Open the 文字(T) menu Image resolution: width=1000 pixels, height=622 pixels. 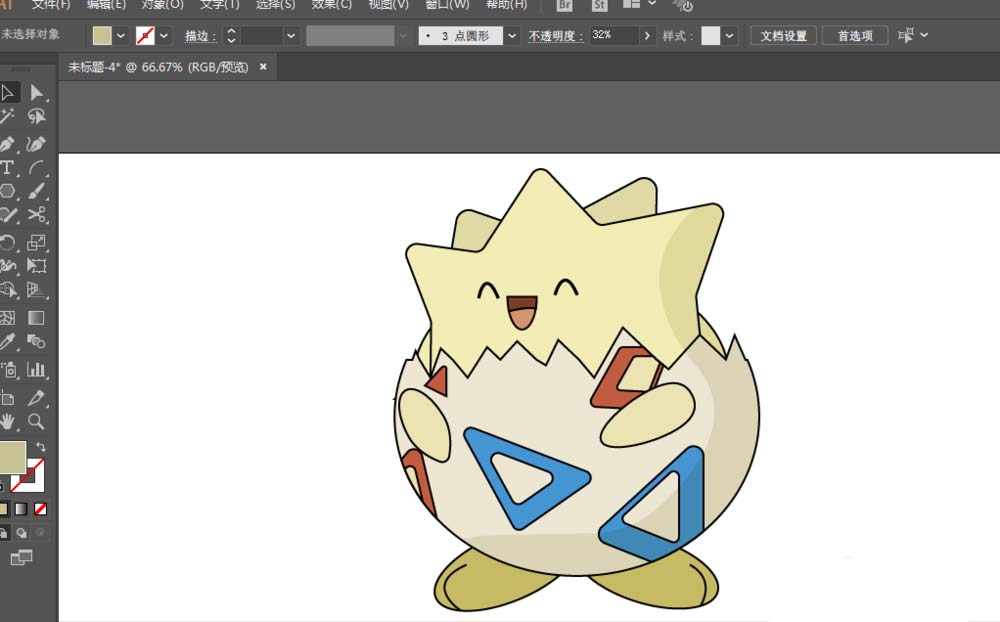pyautogui.click(x=220, y=4)
